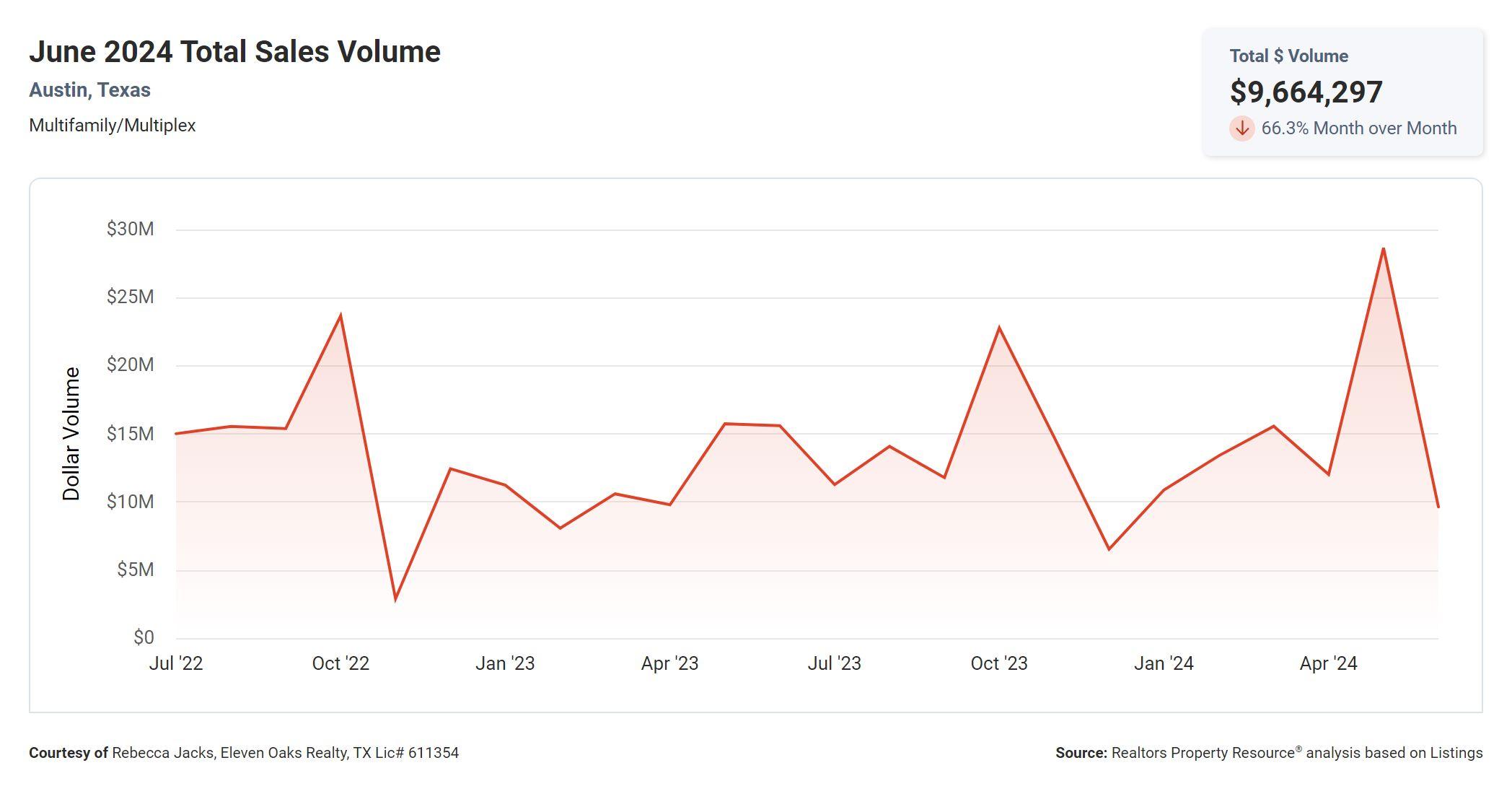
Task: Click the highest chart peak in May 2024
Action: click(x=1383, y=248)
